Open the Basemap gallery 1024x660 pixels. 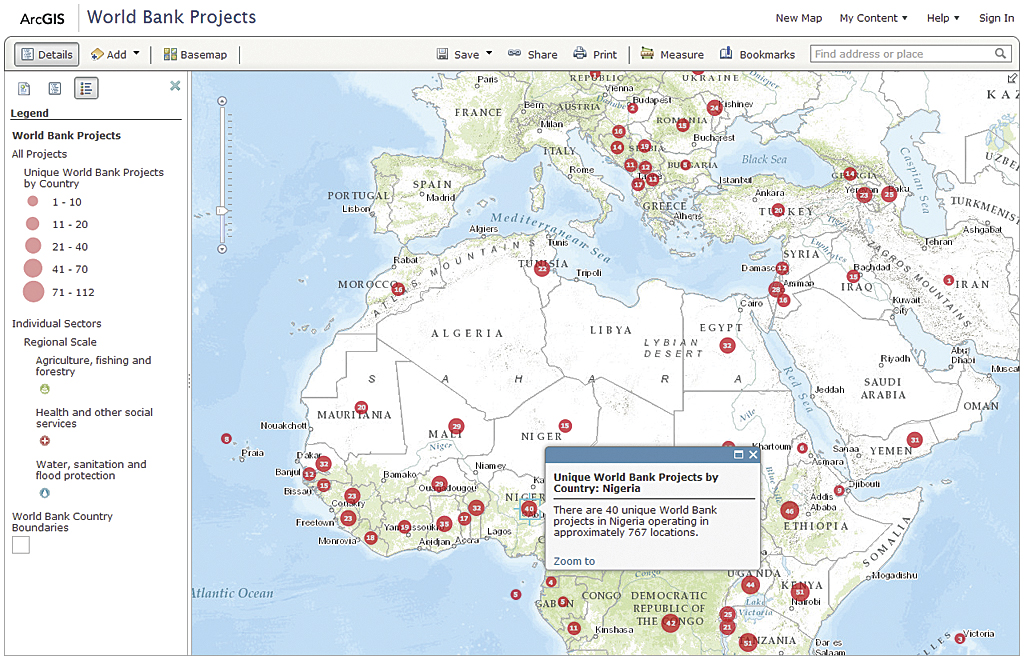[195, 55]
